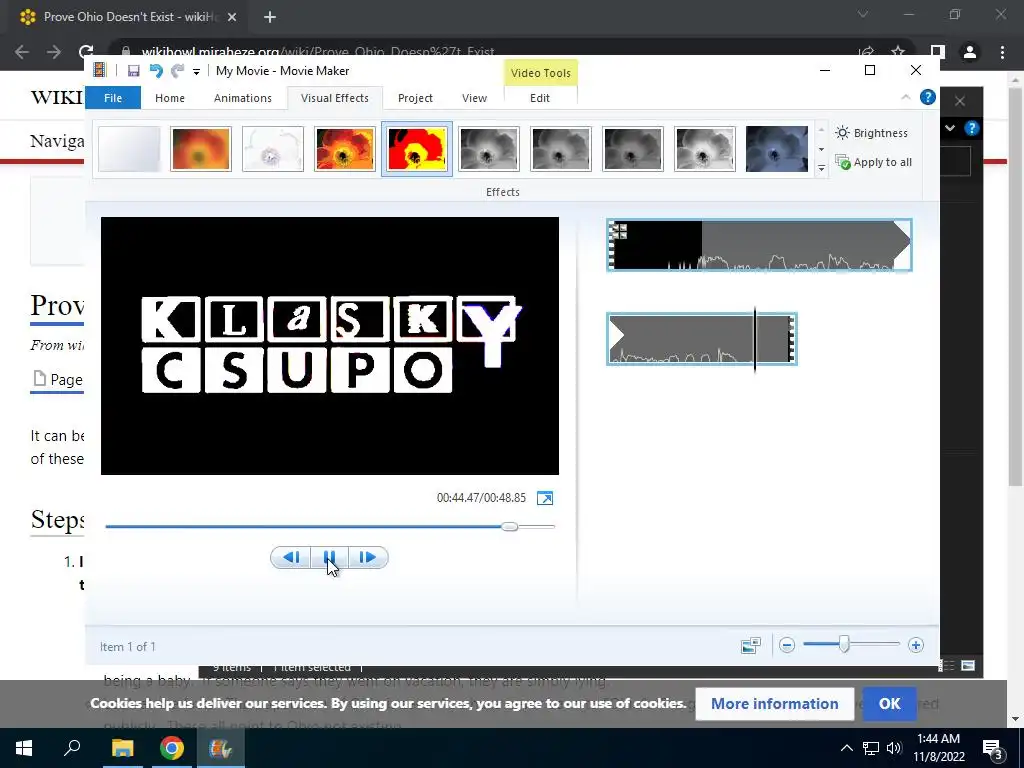Click the network tray icon
The width and height of the screenshot is (1024, 768).
coord(871,748)
